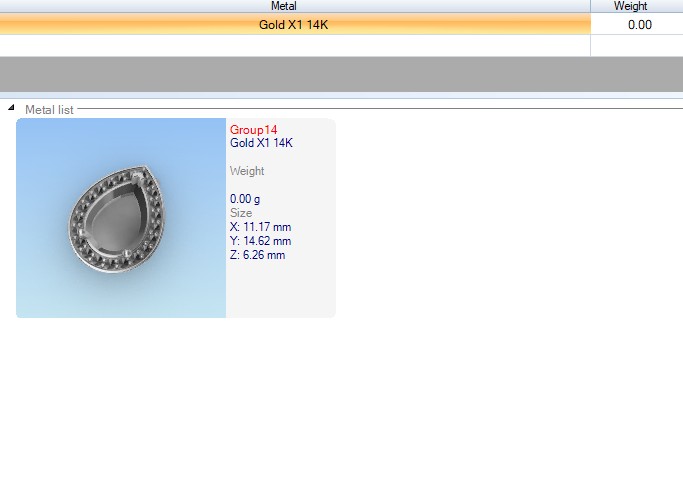The height and width of the screenshot is (496, 683).
Task: Click the Size label in card
Action: pos(241,213)
